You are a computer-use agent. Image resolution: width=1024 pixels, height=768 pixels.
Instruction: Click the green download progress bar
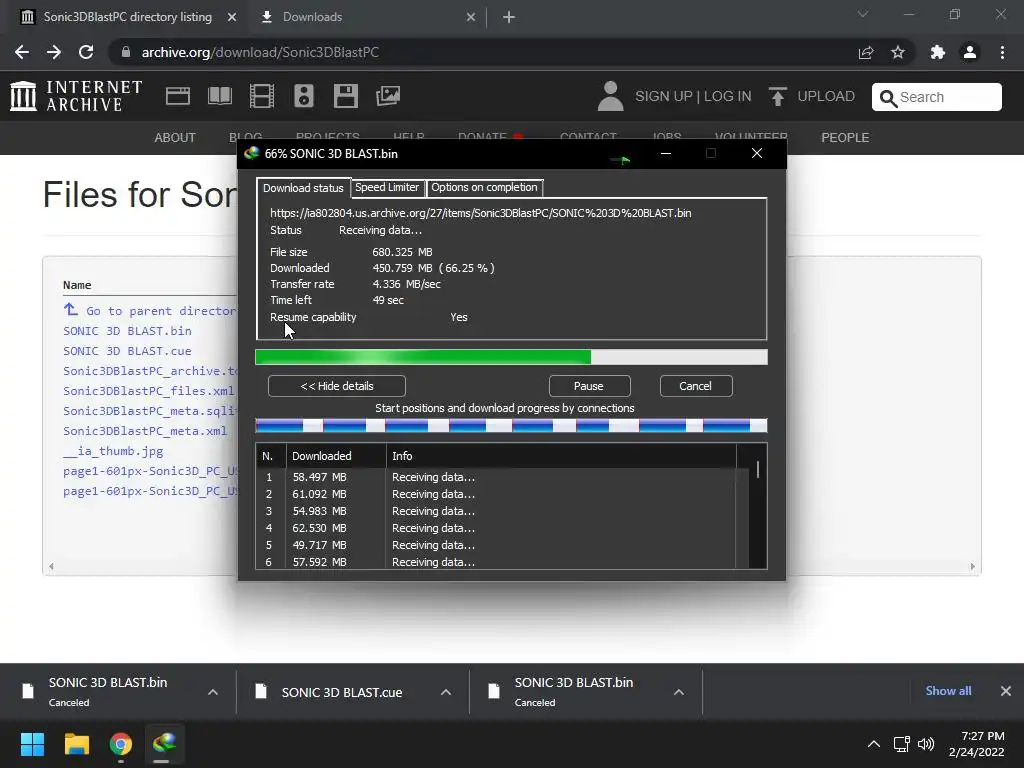click(511, 357)
